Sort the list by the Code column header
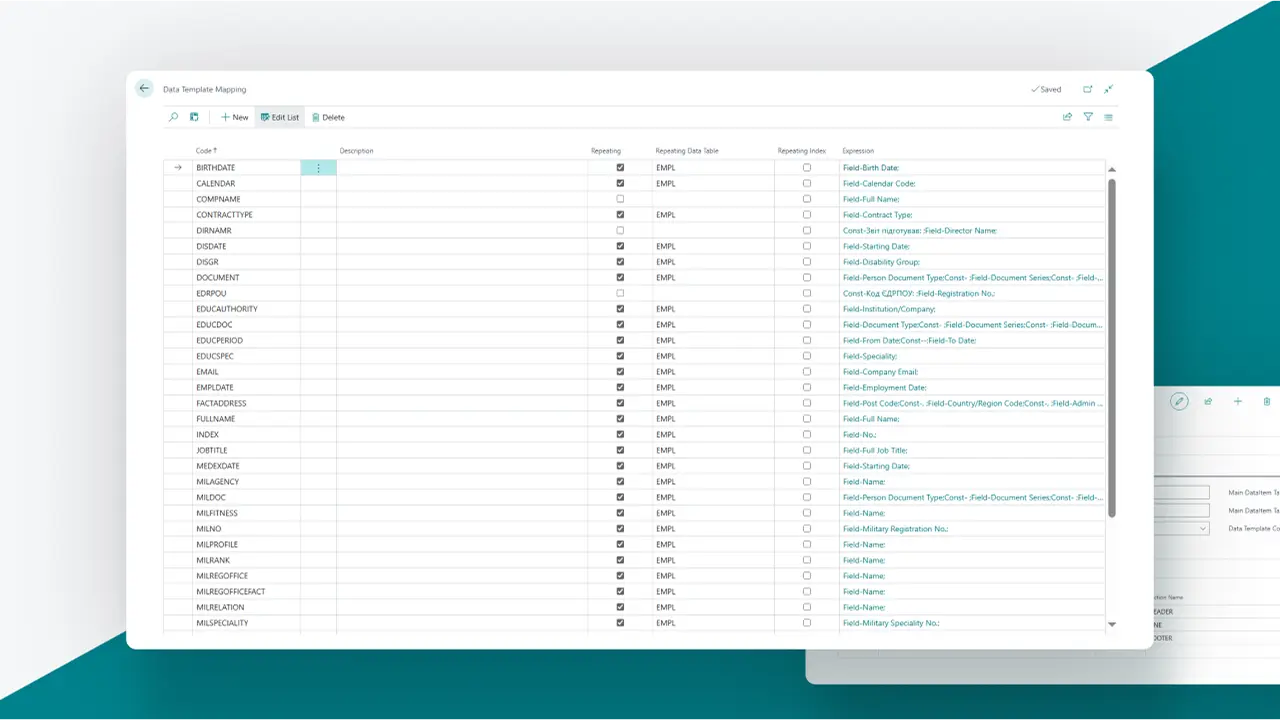1280x720 pixels. (x=204, y=150)
